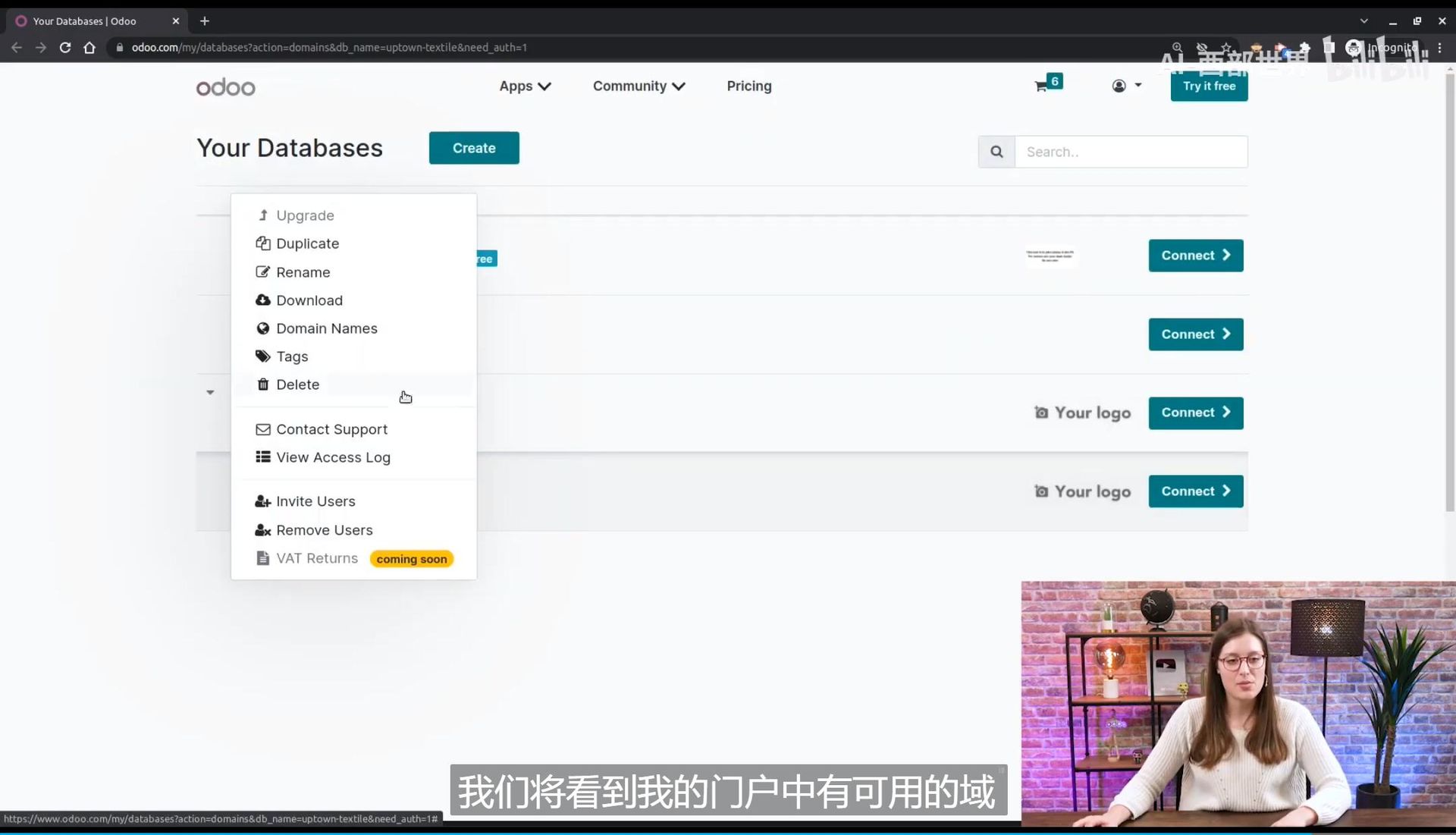Screen dimensions: 1456x835
Task: Upload logo in the highlighted bottom row
Action: click(1083, 491)
